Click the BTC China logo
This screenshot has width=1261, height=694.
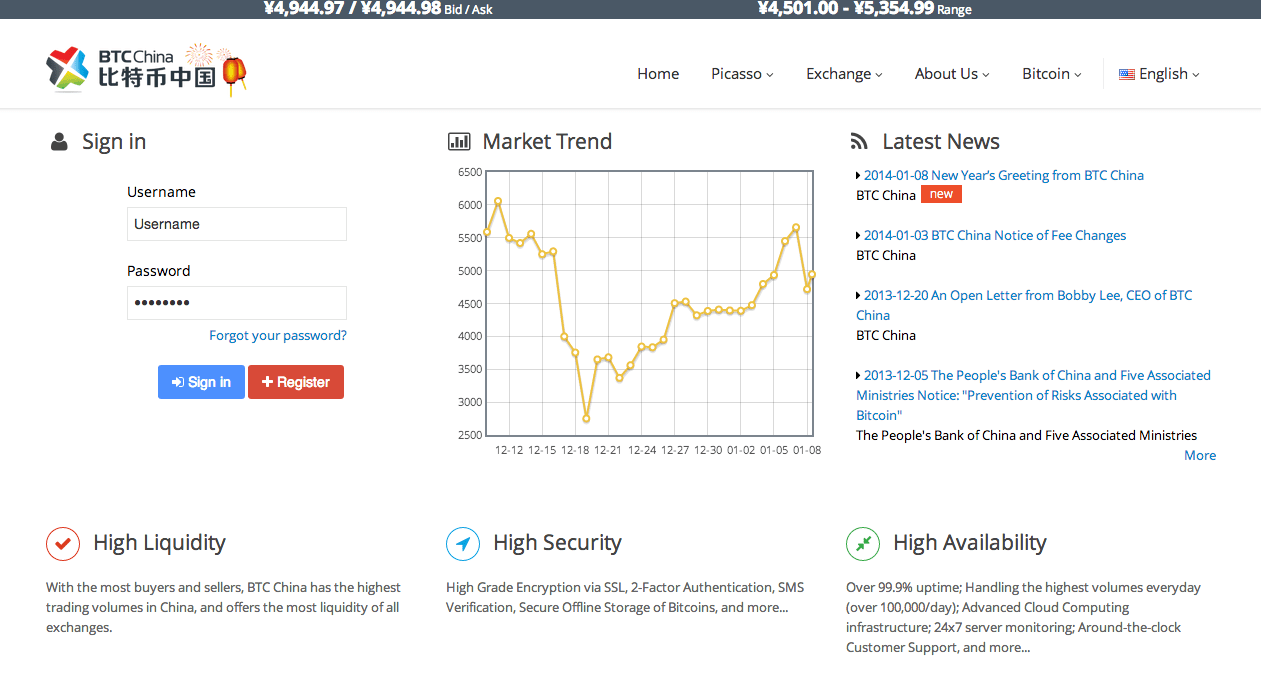pos(130,69)
